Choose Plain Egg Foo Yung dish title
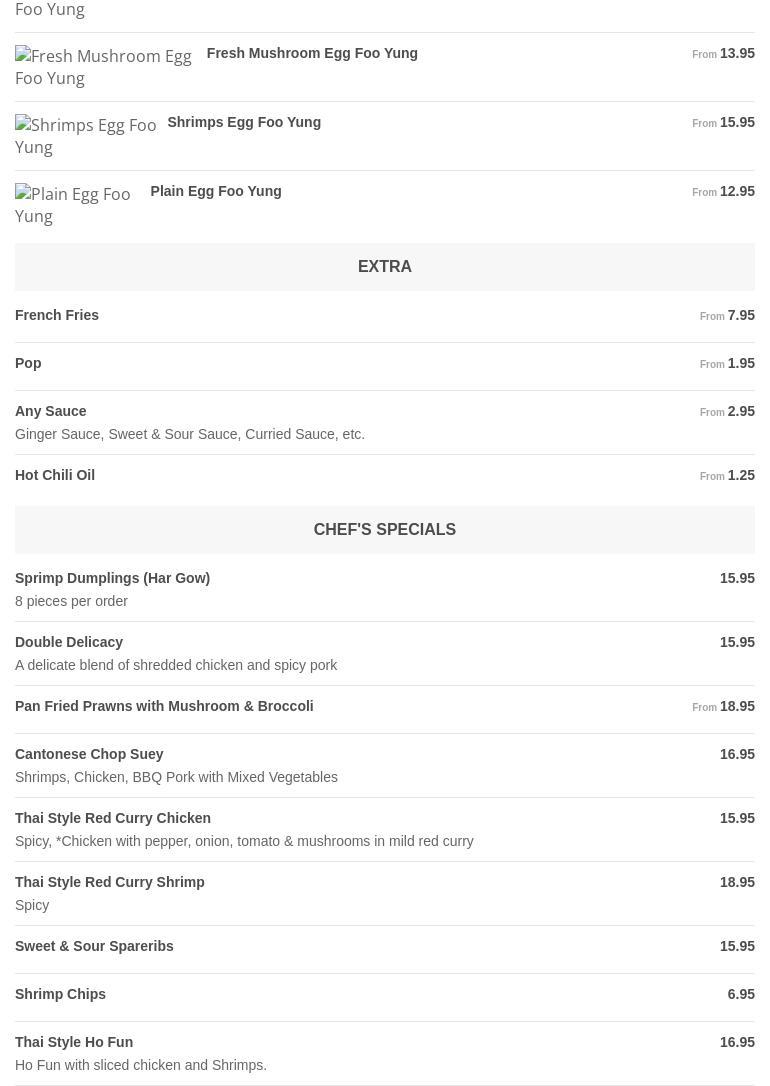Screen dimensions: 770x1086 tap(216, 191)
